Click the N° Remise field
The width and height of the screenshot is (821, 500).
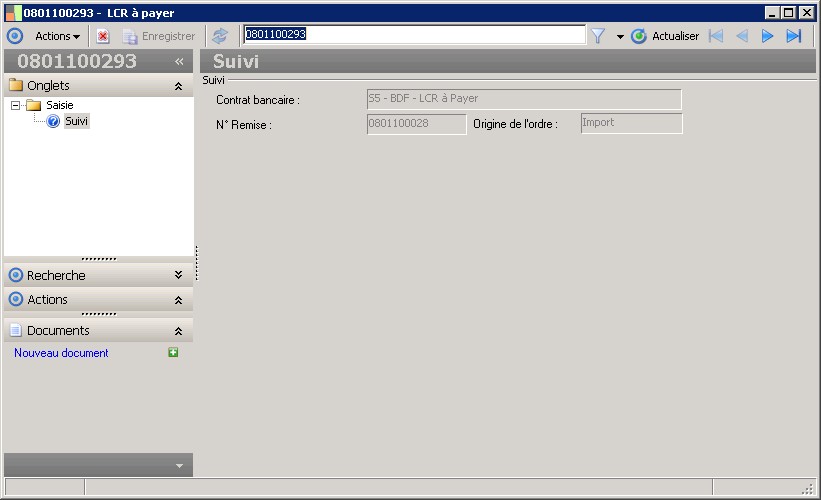[x=416, y=124]
